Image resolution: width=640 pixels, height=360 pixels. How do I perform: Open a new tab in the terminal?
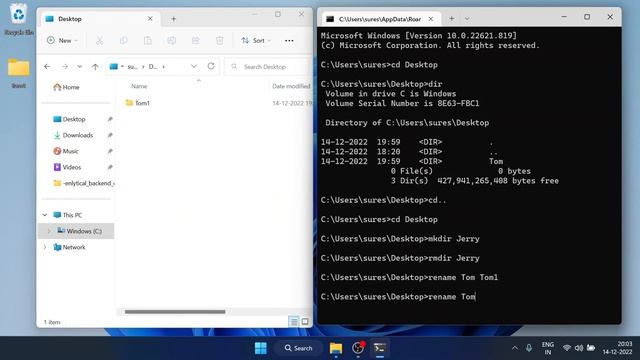(x=451, y=18)
